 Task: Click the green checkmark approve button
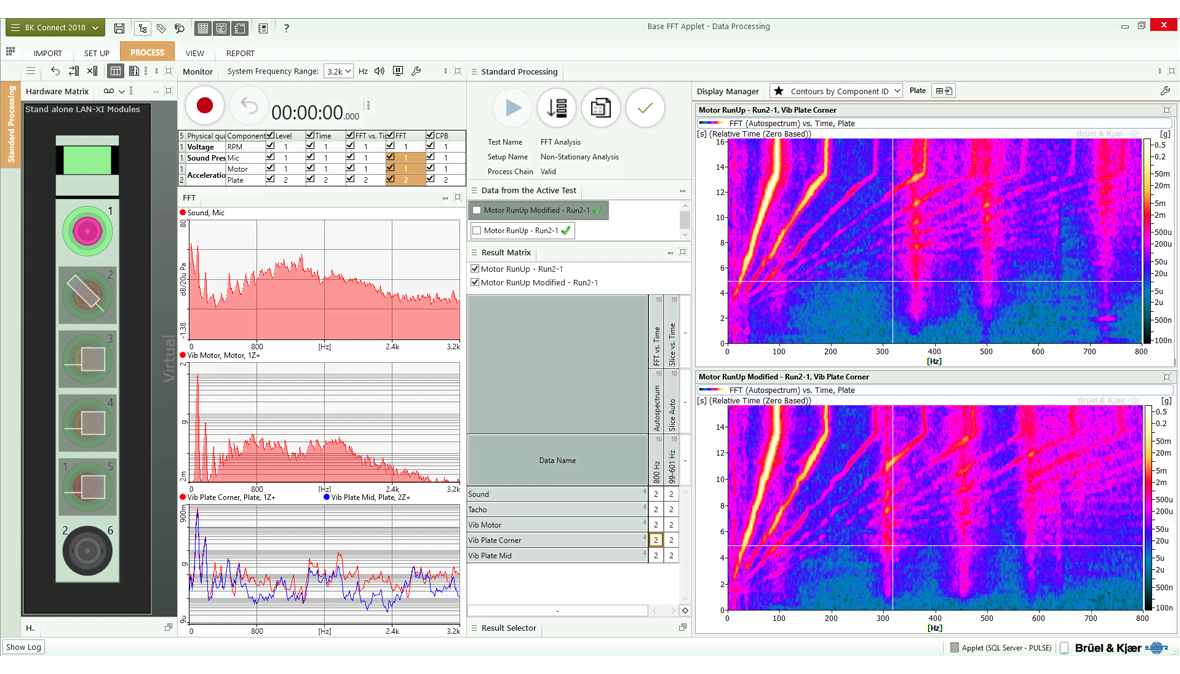pyautogui.click(x=645, y=108)
